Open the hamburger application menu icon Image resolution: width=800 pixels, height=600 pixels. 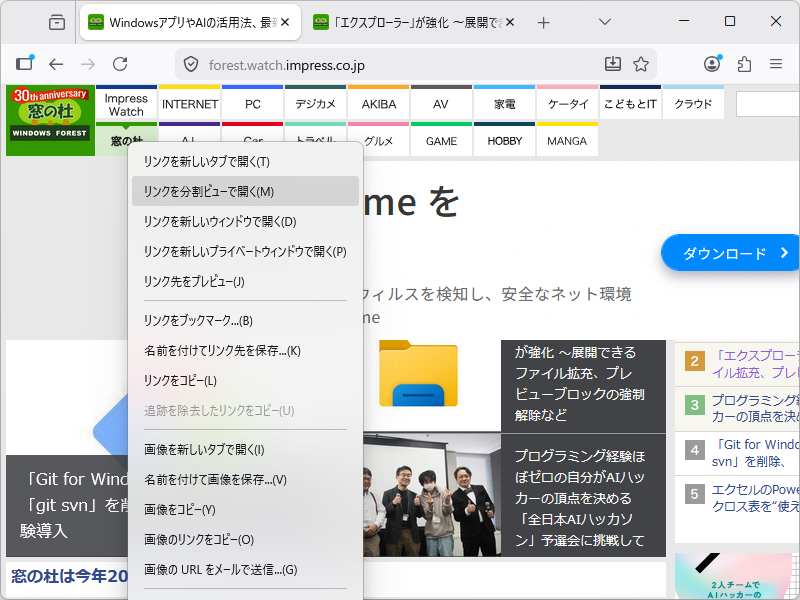point(775,63)
